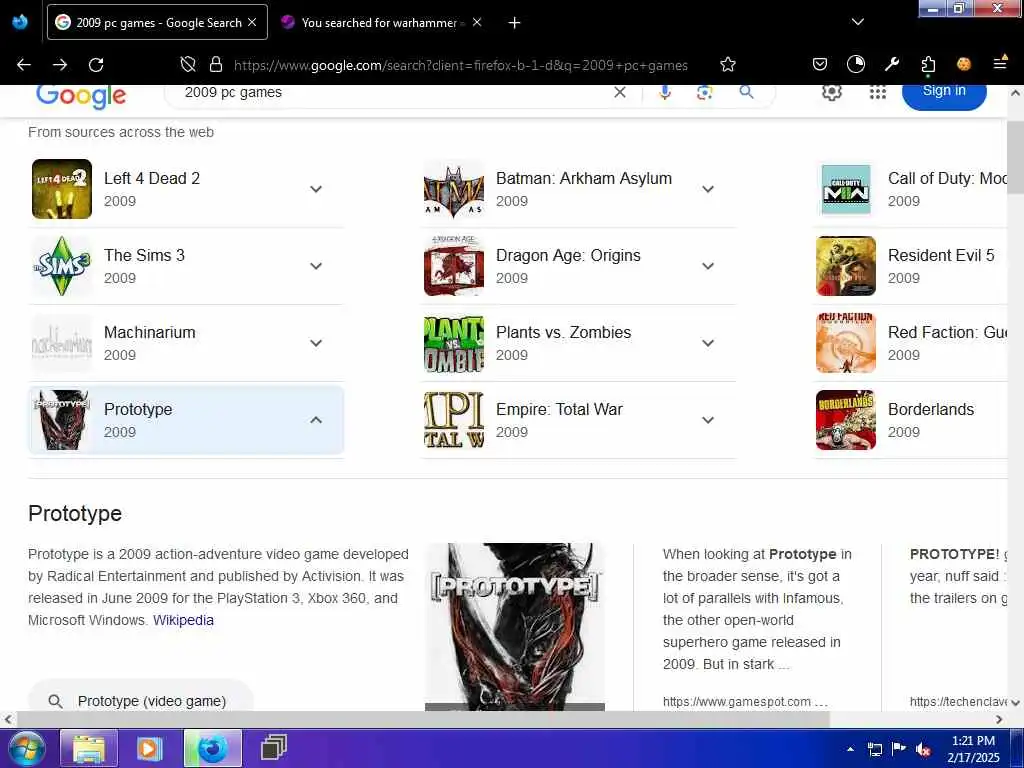Open the circular toolbar extension icon
This screenshot has width=1024, height=768.
coord(856,64)
